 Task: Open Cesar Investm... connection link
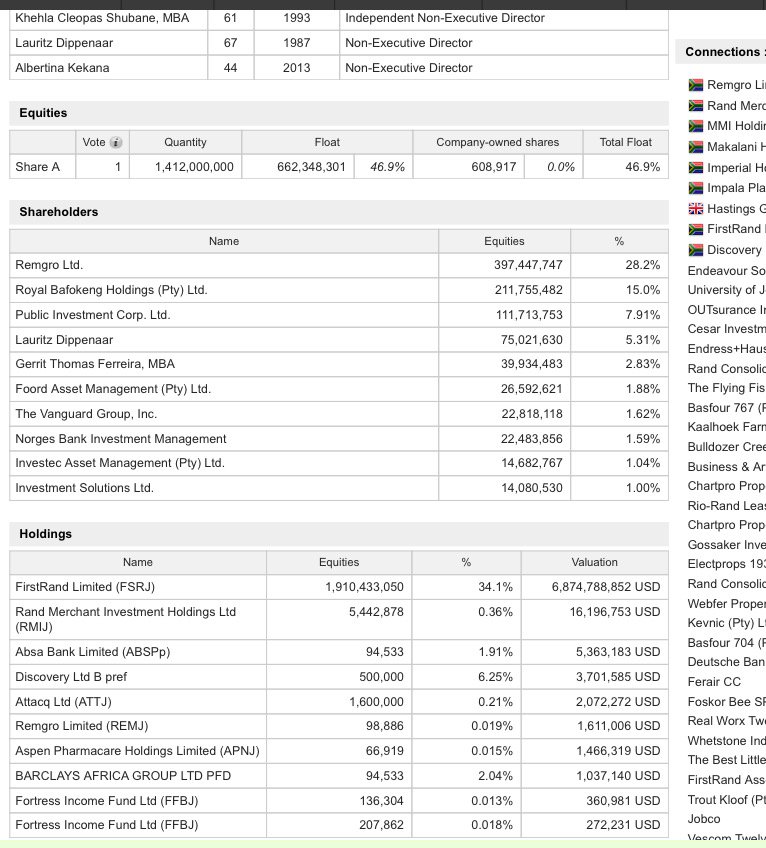point(727,329)
